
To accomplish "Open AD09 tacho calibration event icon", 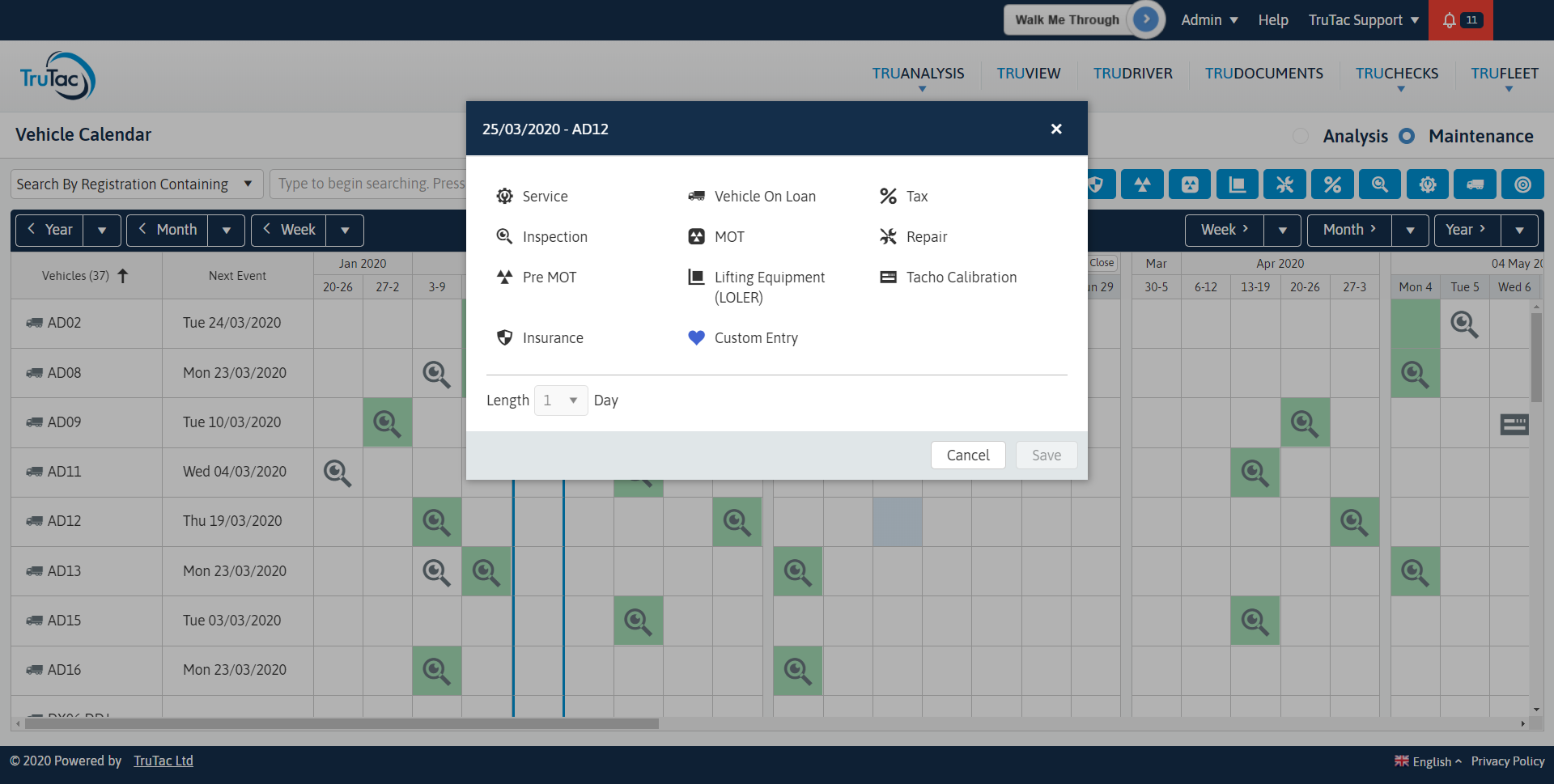I will 1514,424.
